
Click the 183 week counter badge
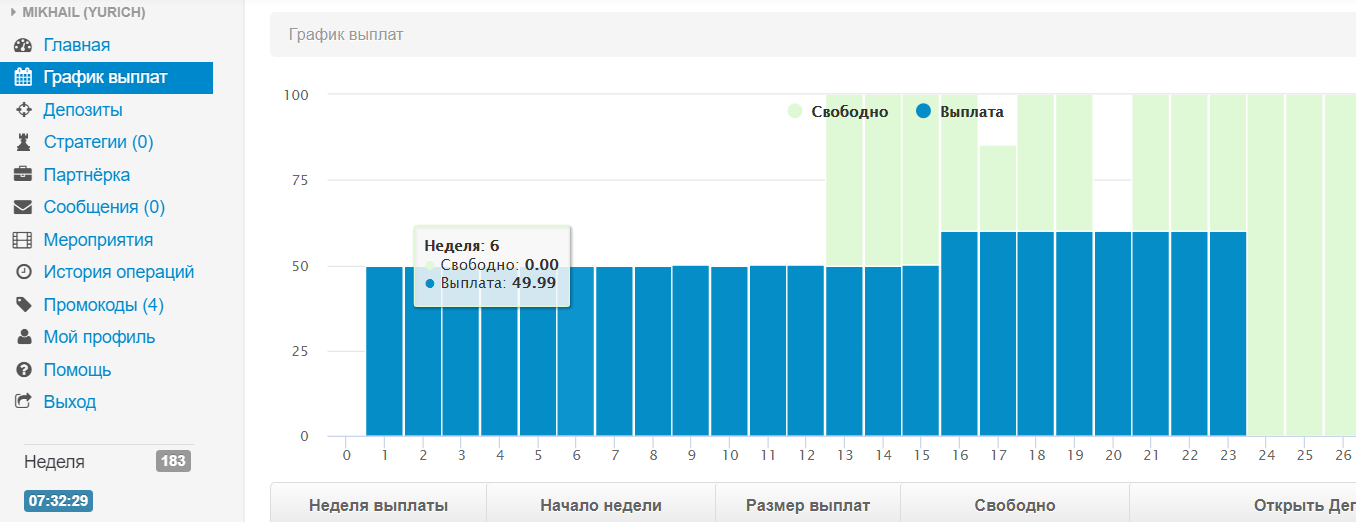point(173,461)
